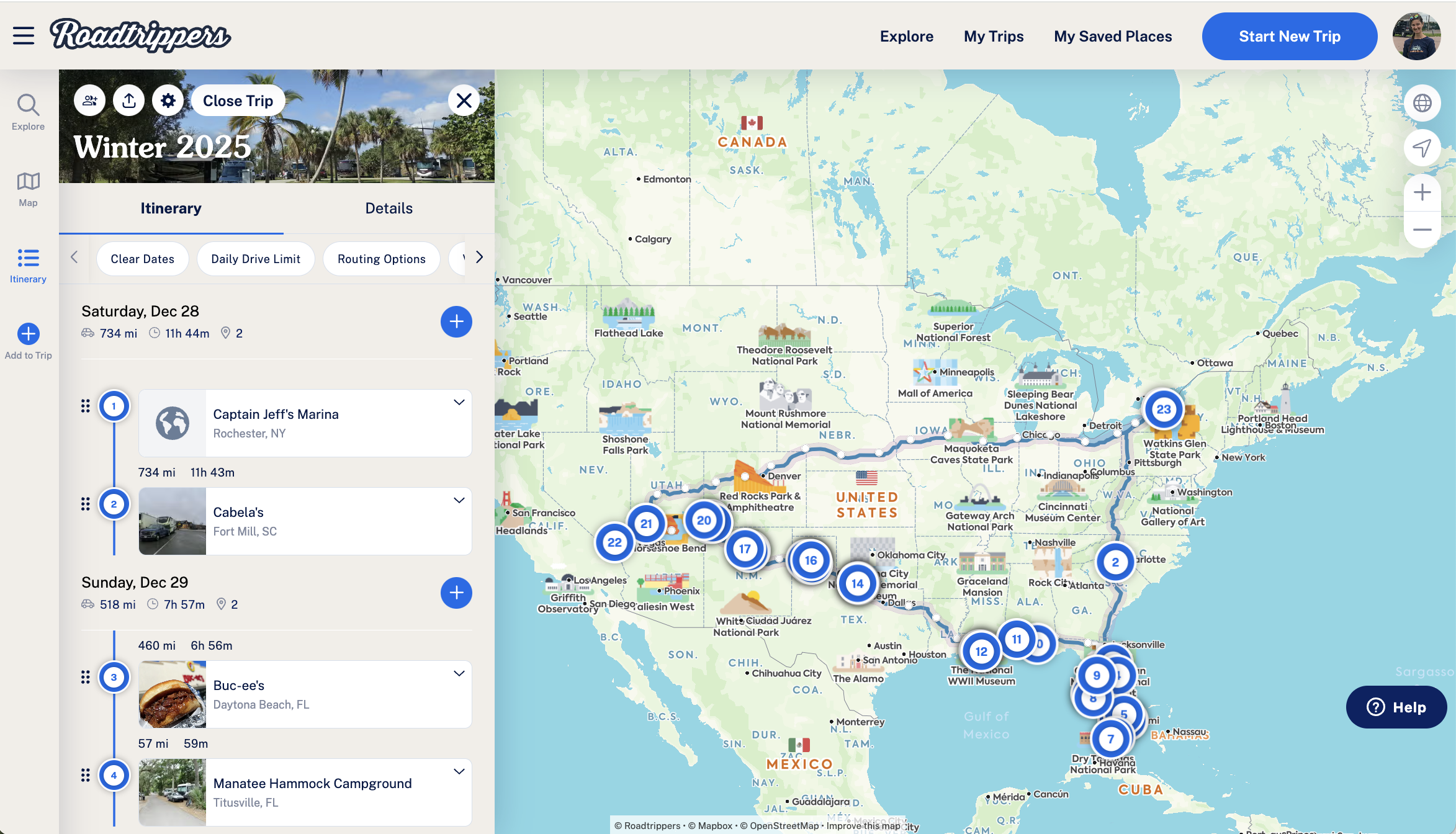Grab the reorder handle for Cabela's
Image resolution: width=1456 pixels, height=834 pixels.
pyautogui.click(x=86, y=504)
